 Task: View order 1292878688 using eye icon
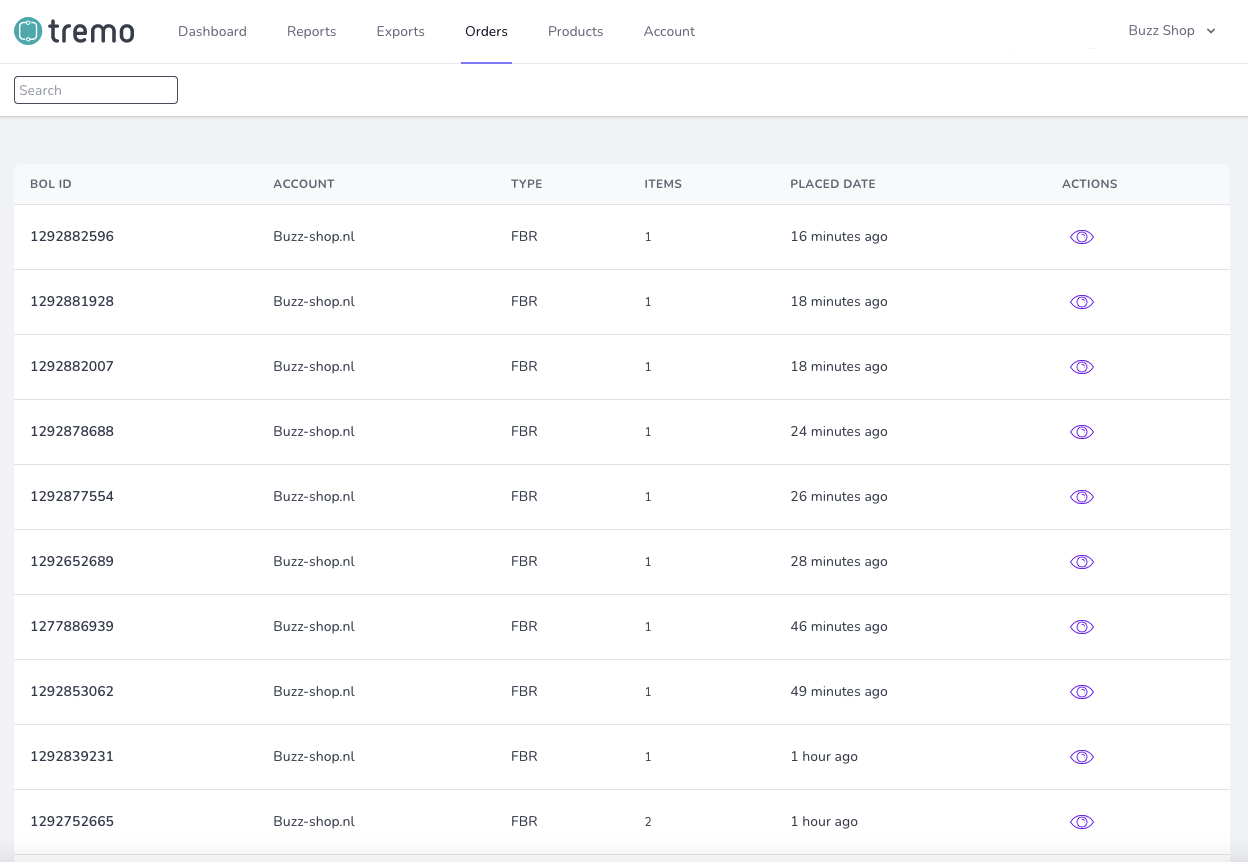[1082, 432]
